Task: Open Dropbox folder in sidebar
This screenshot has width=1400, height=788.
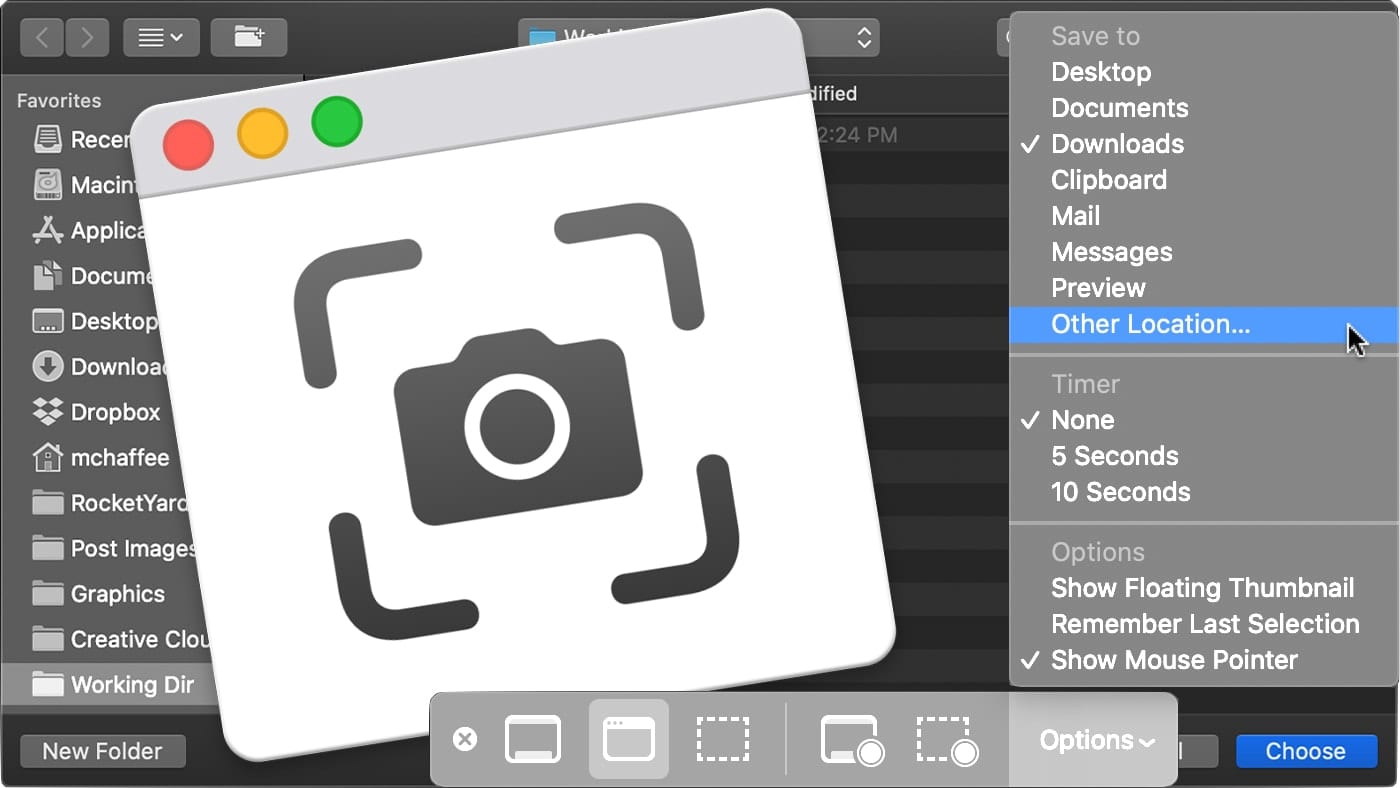Action: pyautogui.click(x=115, y=412)
